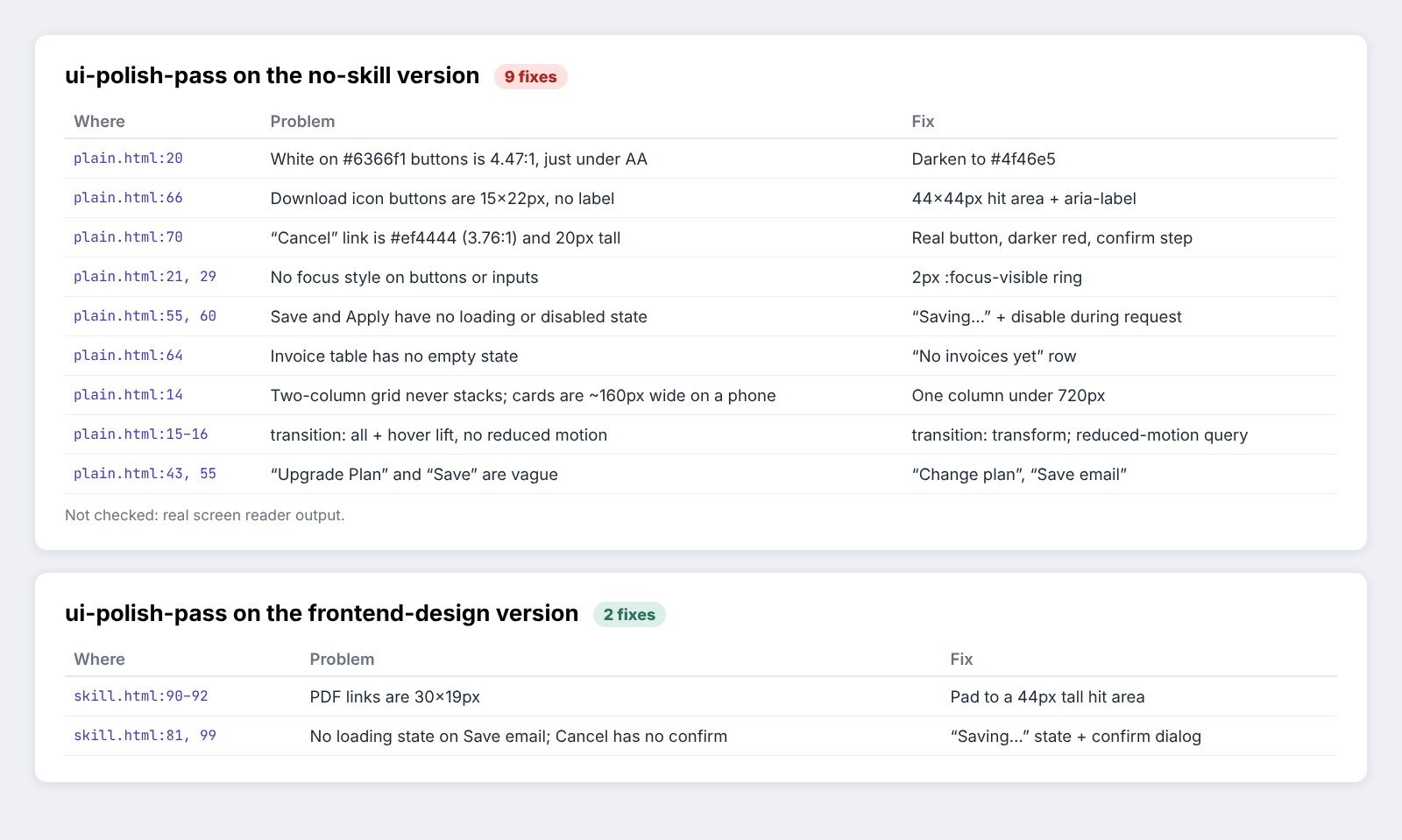Screen dimensions: 1402x840
Task: Open the plain.html:14 file reference
Action: click(128, 395)
